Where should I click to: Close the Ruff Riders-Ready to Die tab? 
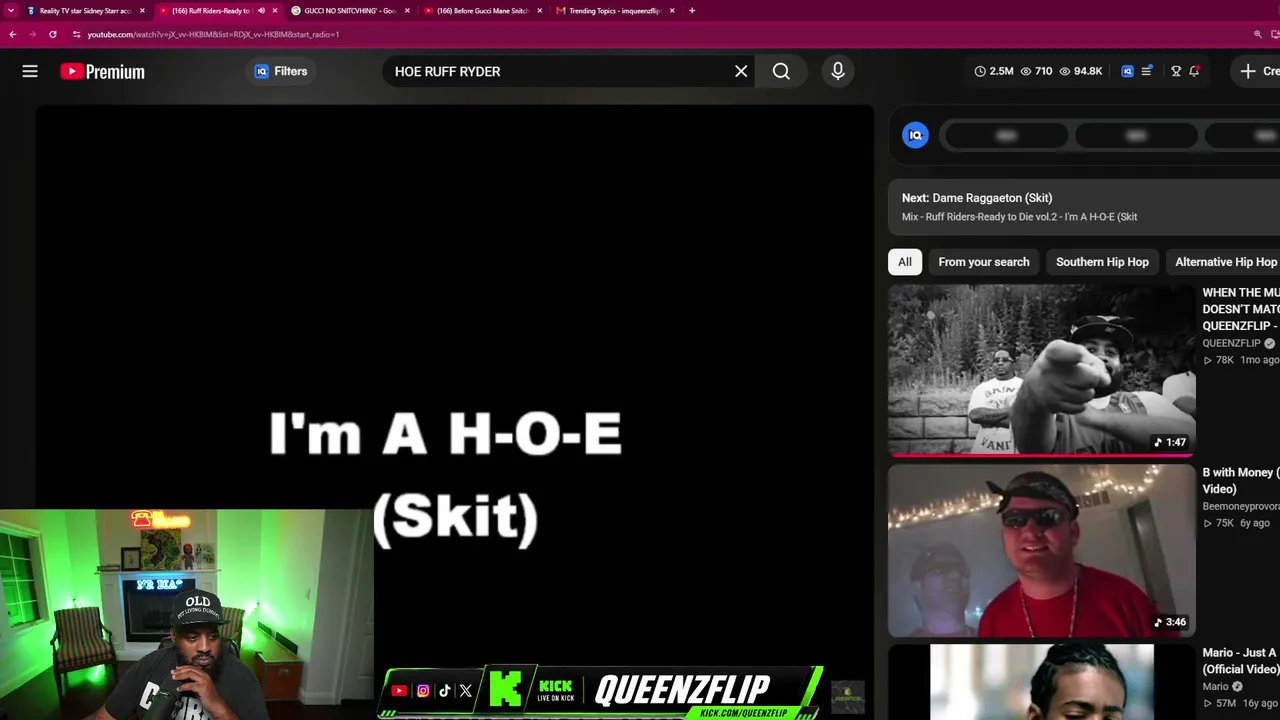pos(275,11)
